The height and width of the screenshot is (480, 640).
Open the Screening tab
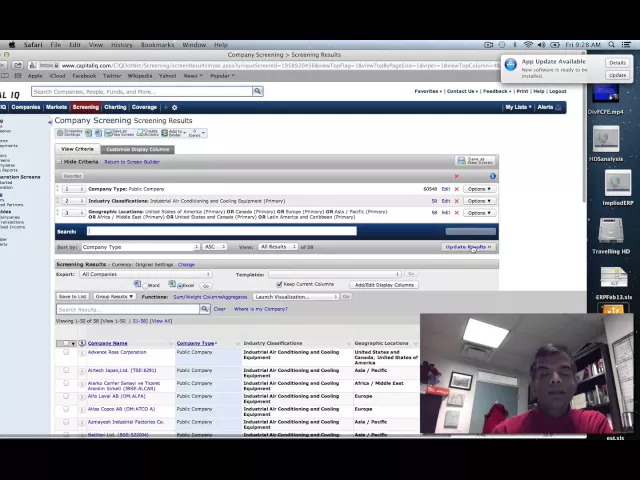(86, 107)
